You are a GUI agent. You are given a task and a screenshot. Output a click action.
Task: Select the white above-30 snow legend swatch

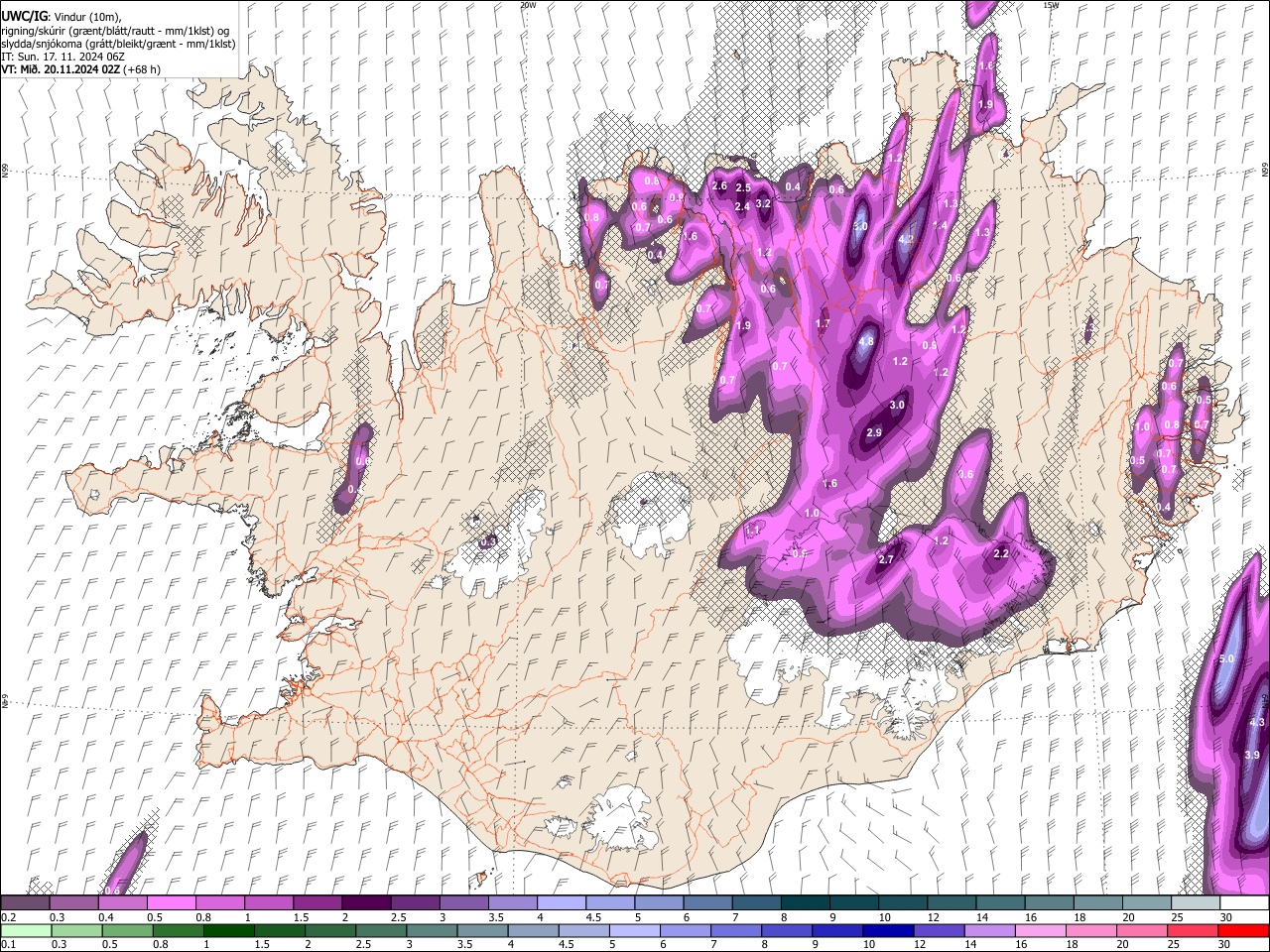[1244, 902]
